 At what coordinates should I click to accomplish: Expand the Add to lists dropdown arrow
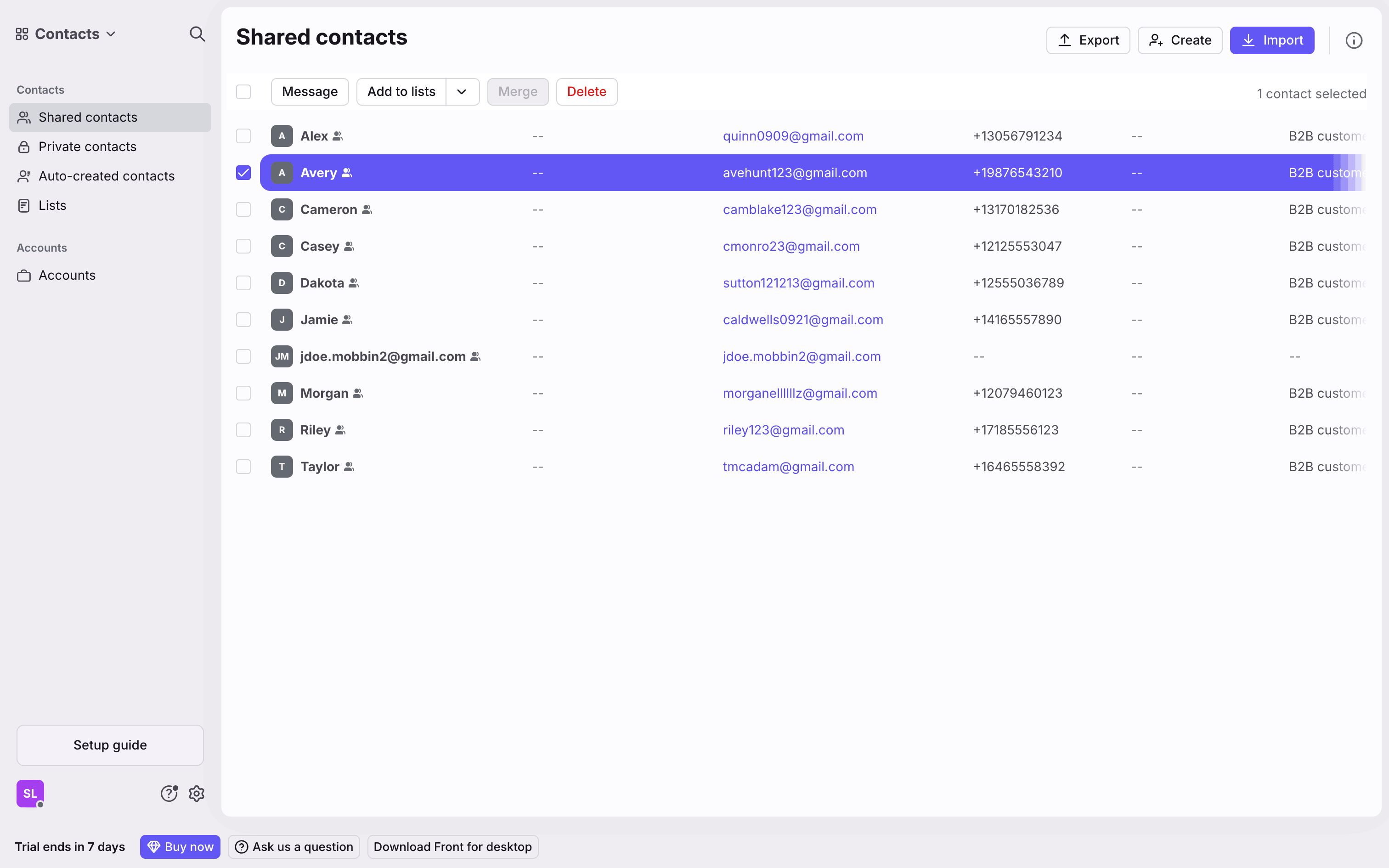click(462, 92)
